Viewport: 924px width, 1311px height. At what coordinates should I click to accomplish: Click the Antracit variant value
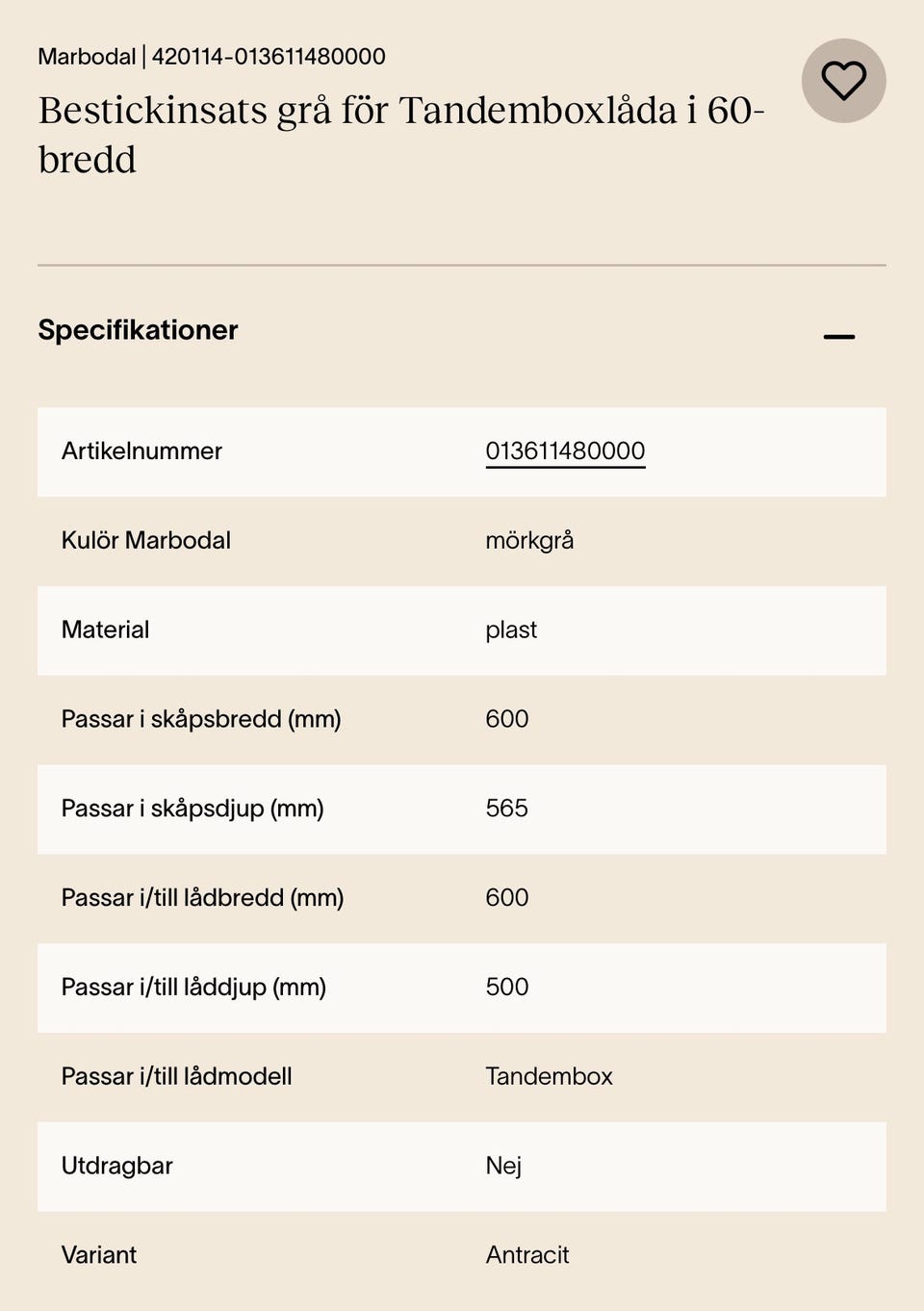click(527, 1255)
